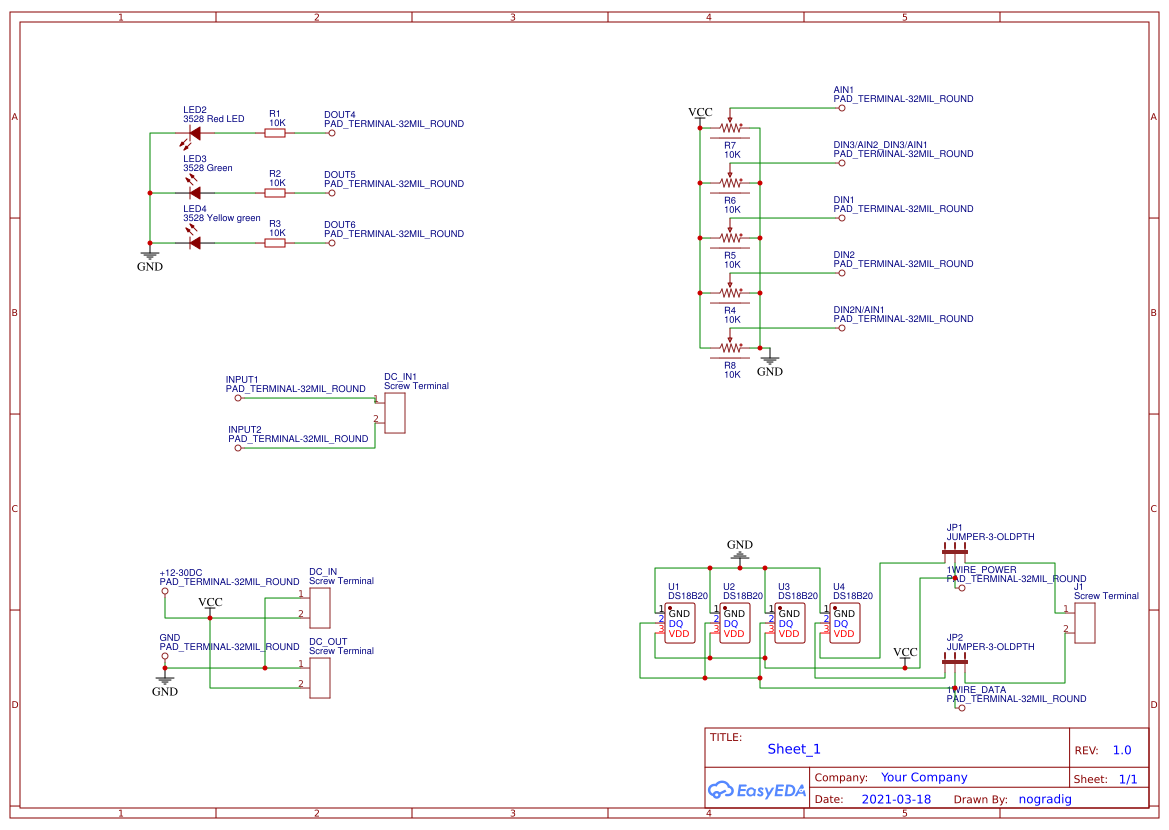Click the 'Your Company' company field
This screenshot has height=830, width=1169.
point(924,777)
